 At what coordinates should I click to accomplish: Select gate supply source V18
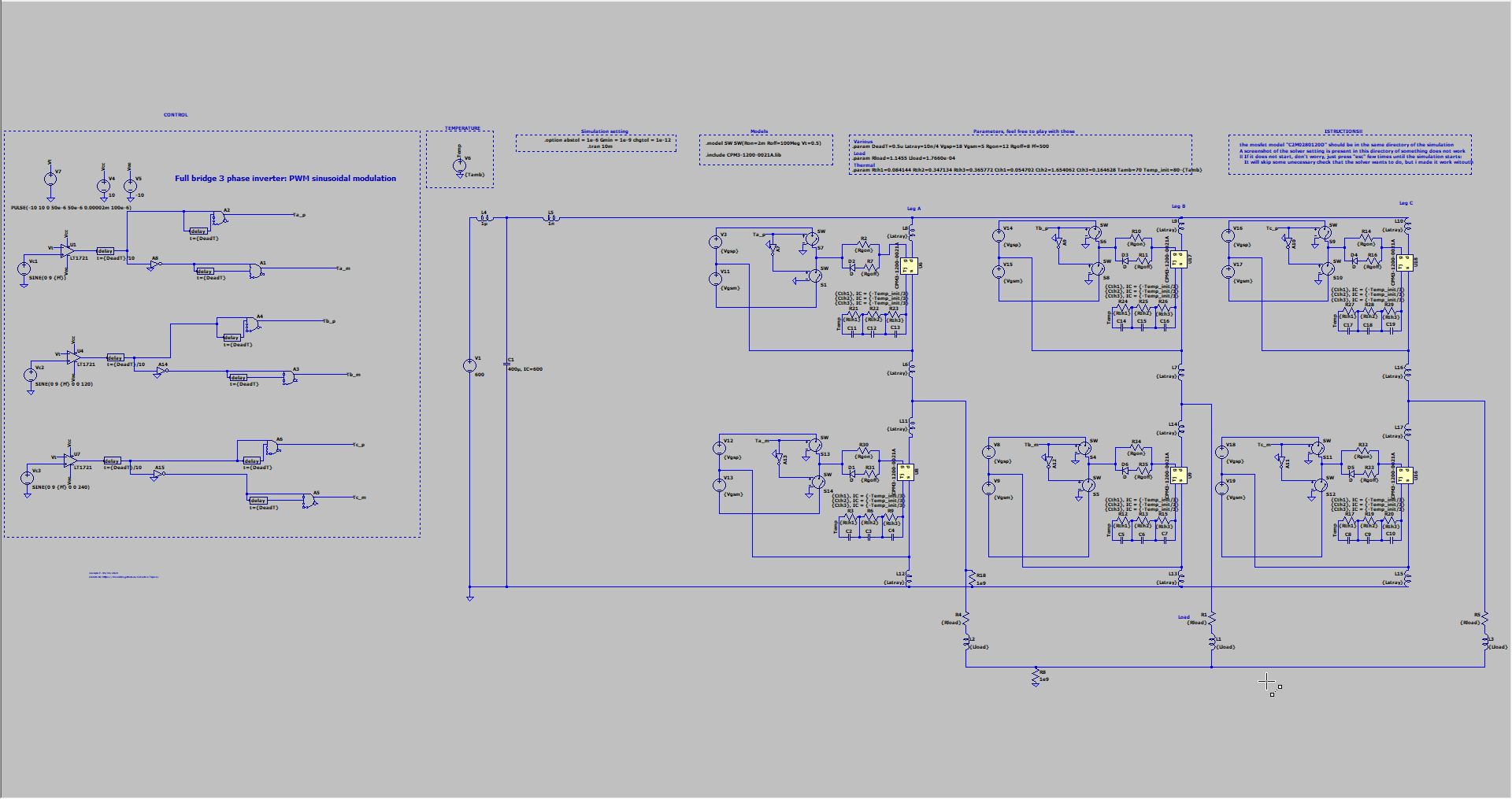click(1221, 452)
